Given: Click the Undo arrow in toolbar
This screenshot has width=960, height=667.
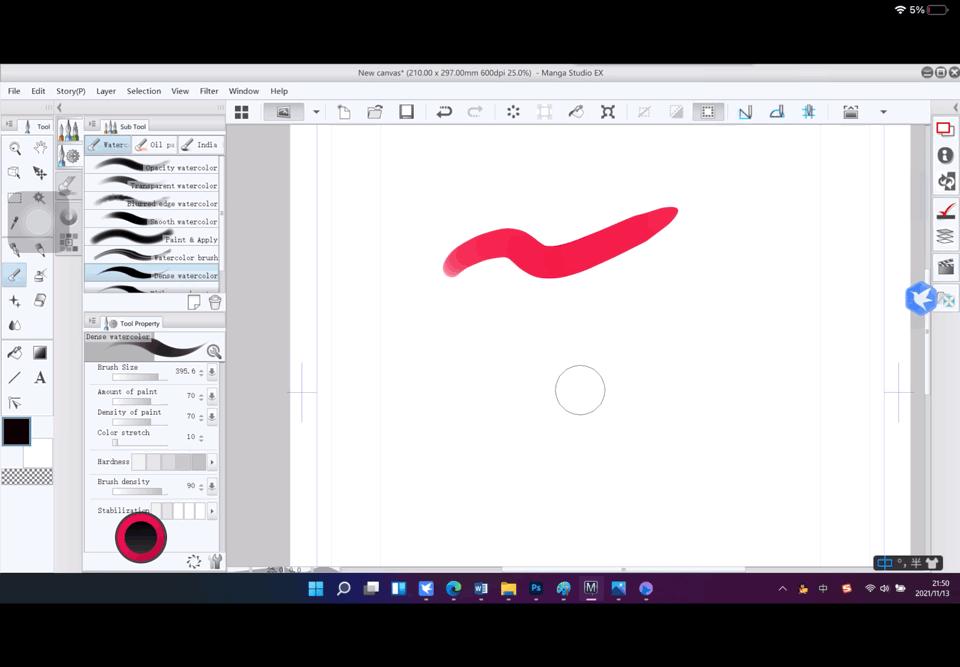Looking at the screenshot, I should (x=444, y=112).
